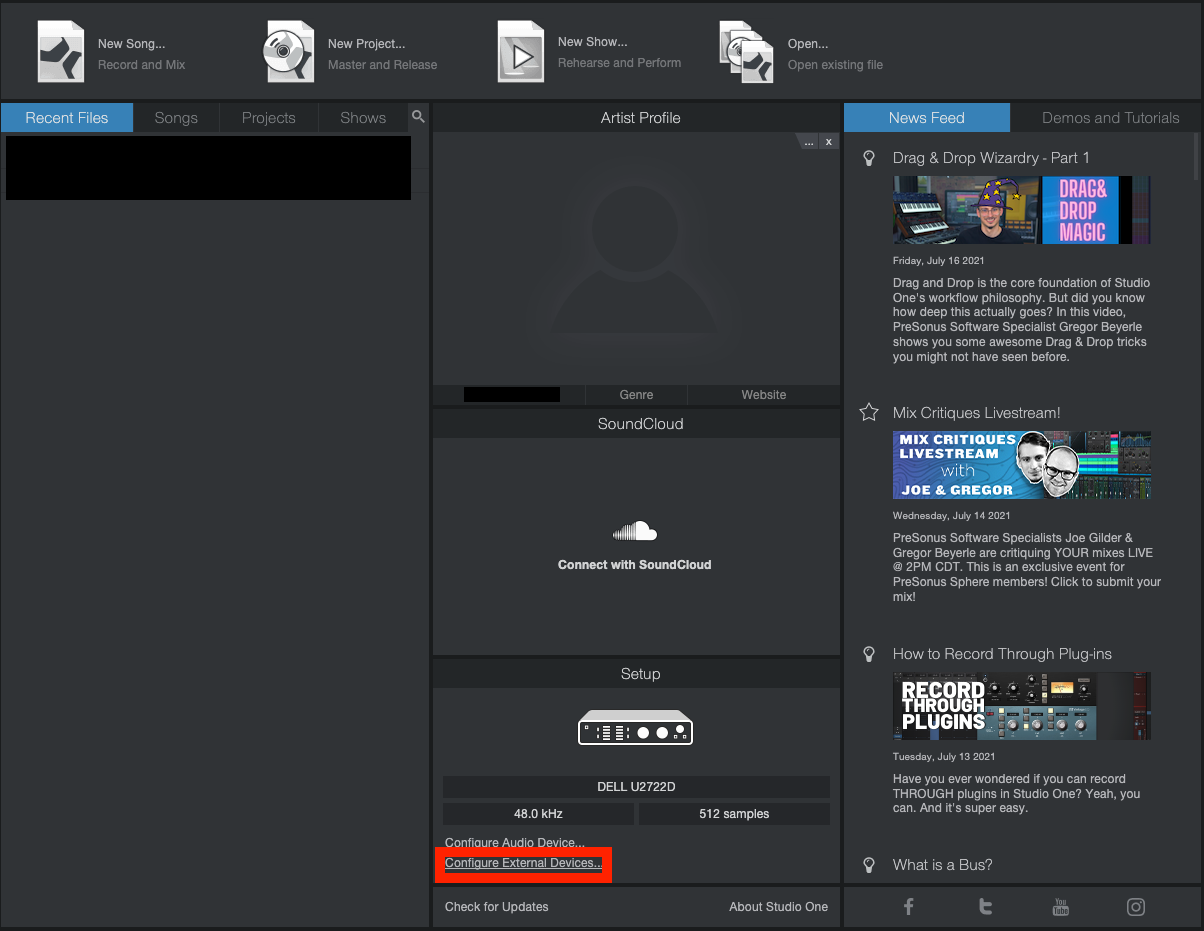Switch to the Recent Files tab
Viewport: 1204px width, 931px height.
click(67, 118)
